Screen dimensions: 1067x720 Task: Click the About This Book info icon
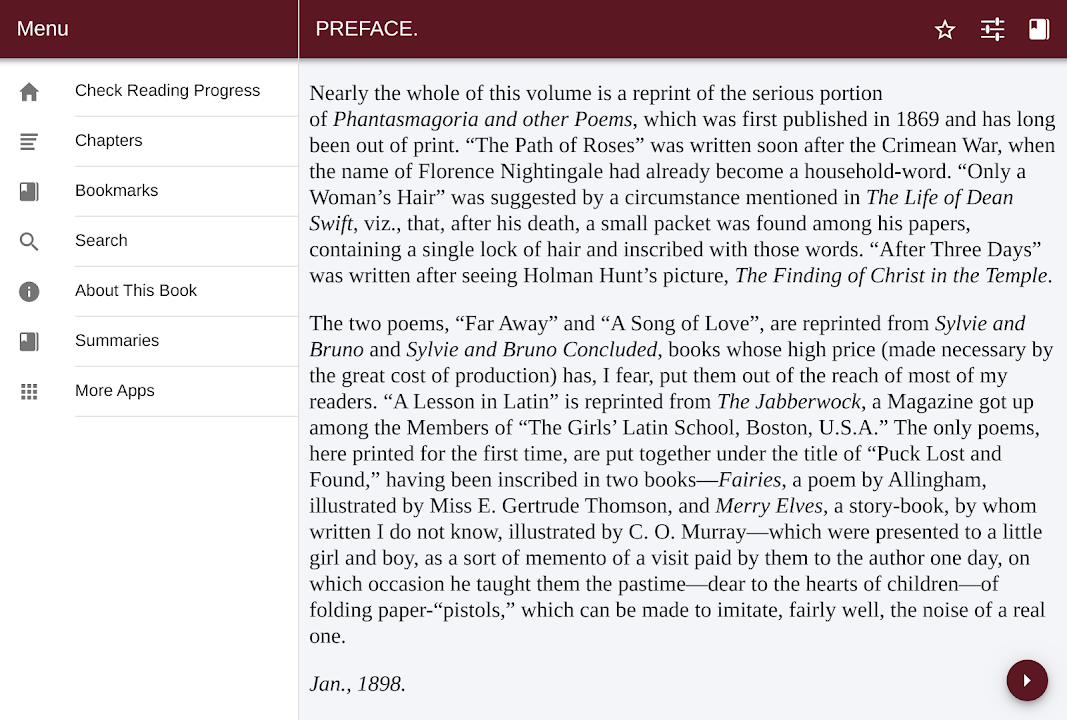pyautogui.click(x=29, y=292)
